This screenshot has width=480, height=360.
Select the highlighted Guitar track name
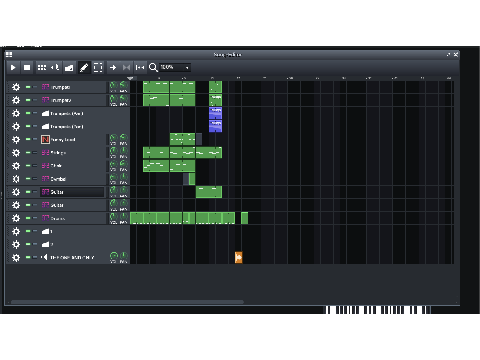72,192
